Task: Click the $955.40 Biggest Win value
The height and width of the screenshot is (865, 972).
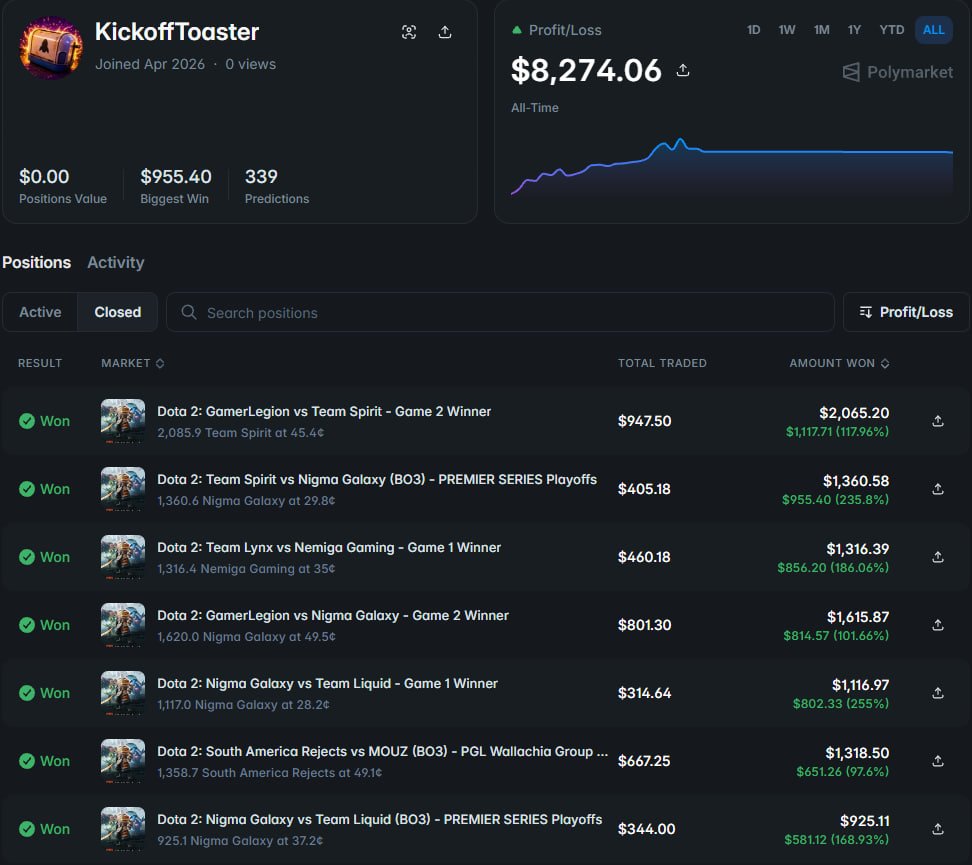Action: pyautogui.click(x=176, y=177)
